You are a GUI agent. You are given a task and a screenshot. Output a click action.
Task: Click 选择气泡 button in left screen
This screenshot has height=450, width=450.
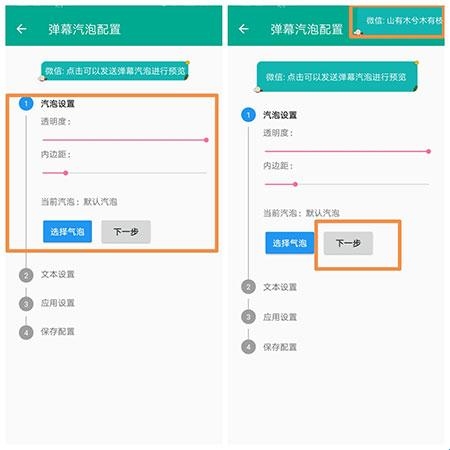[x=67, y=231]
